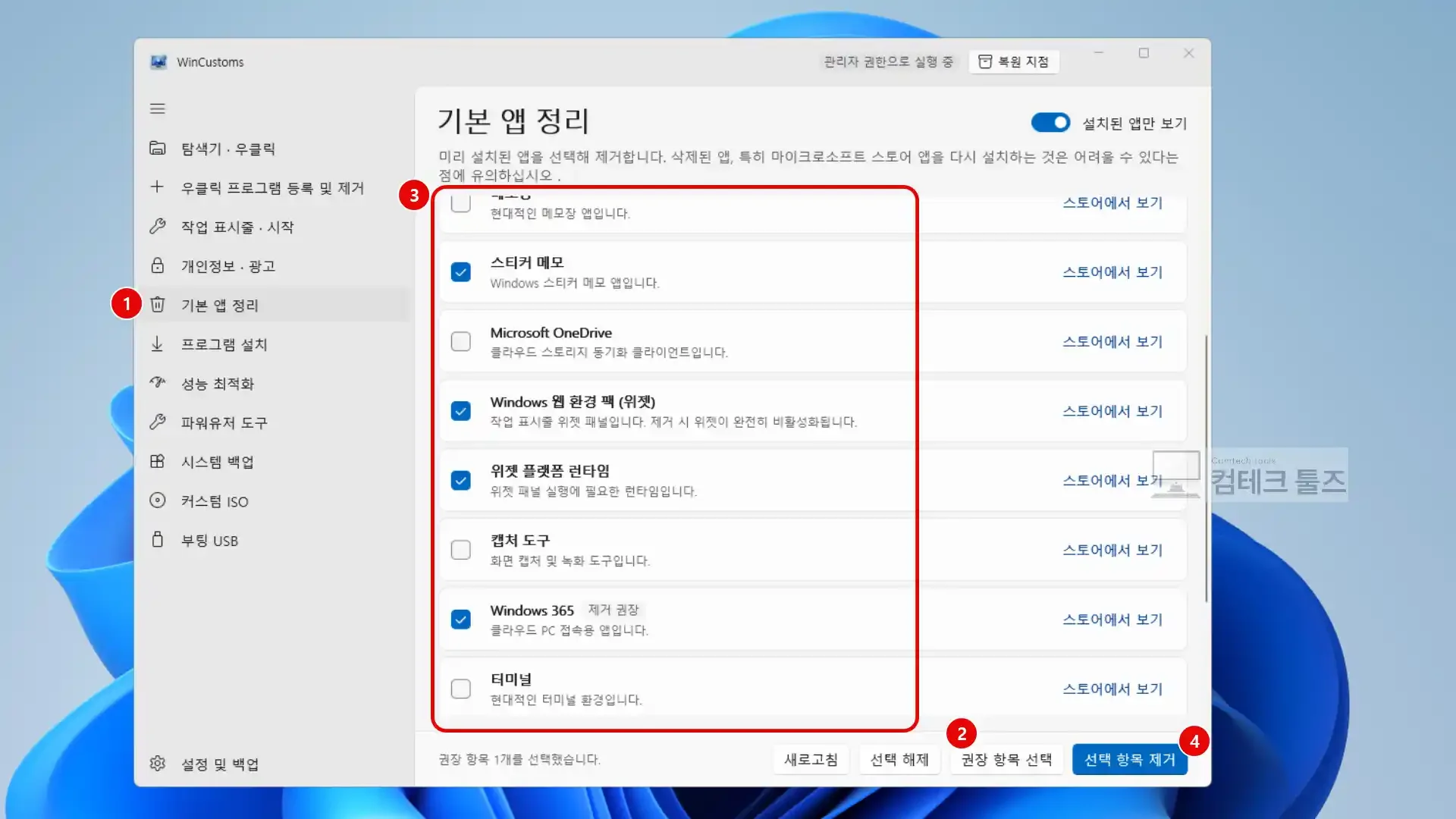
Task: Check the 터미널 checkbox
Action: pos(461,689)
